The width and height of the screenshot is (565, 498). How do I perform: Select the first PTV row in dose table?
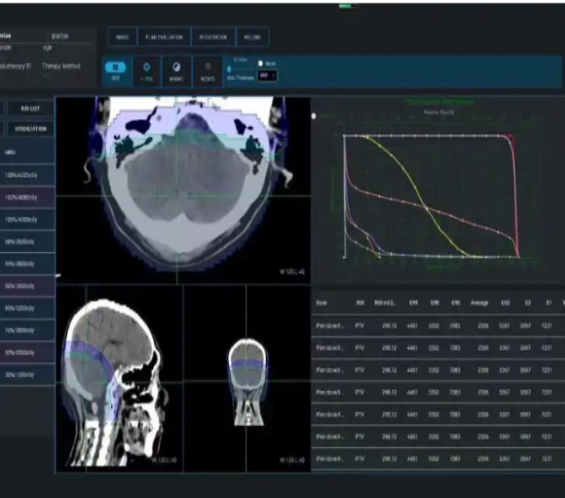coord(438,326)
